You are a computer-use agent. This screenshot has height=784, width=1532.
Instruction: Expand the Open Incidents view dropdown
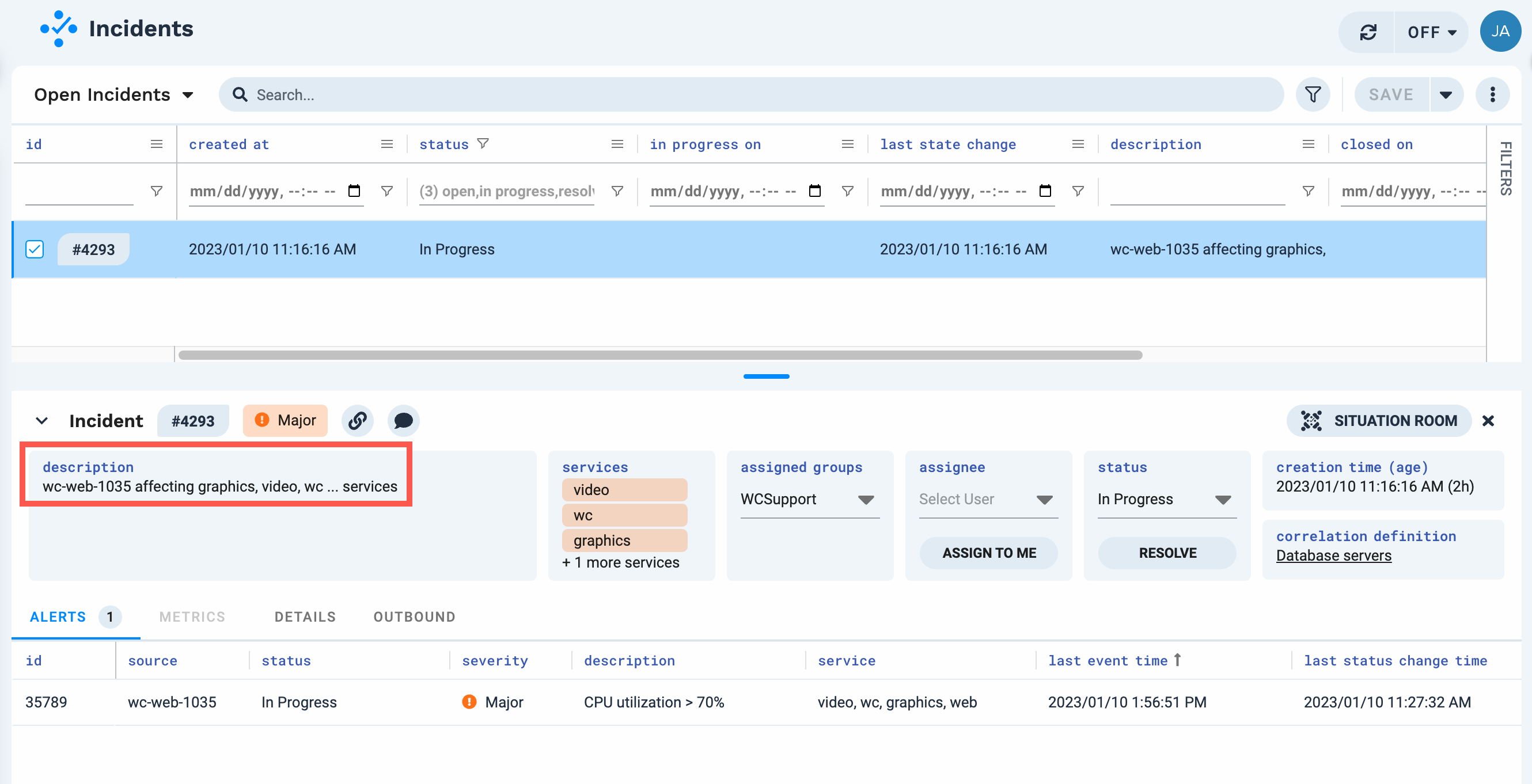pyautogui.click(x=113, y=94)
